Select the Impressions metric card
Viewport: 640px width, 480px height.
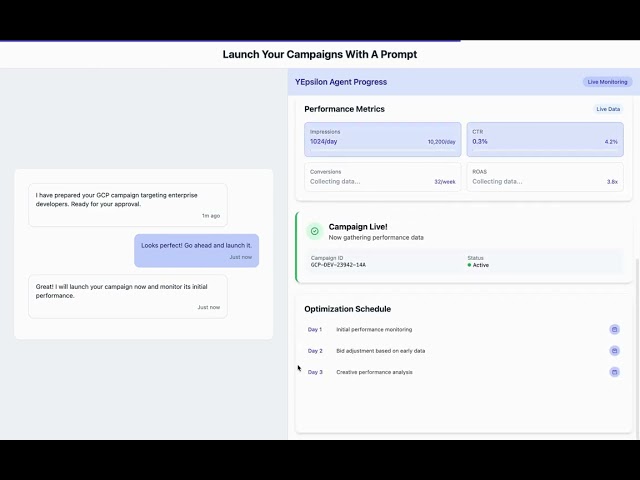click(382, 139)
